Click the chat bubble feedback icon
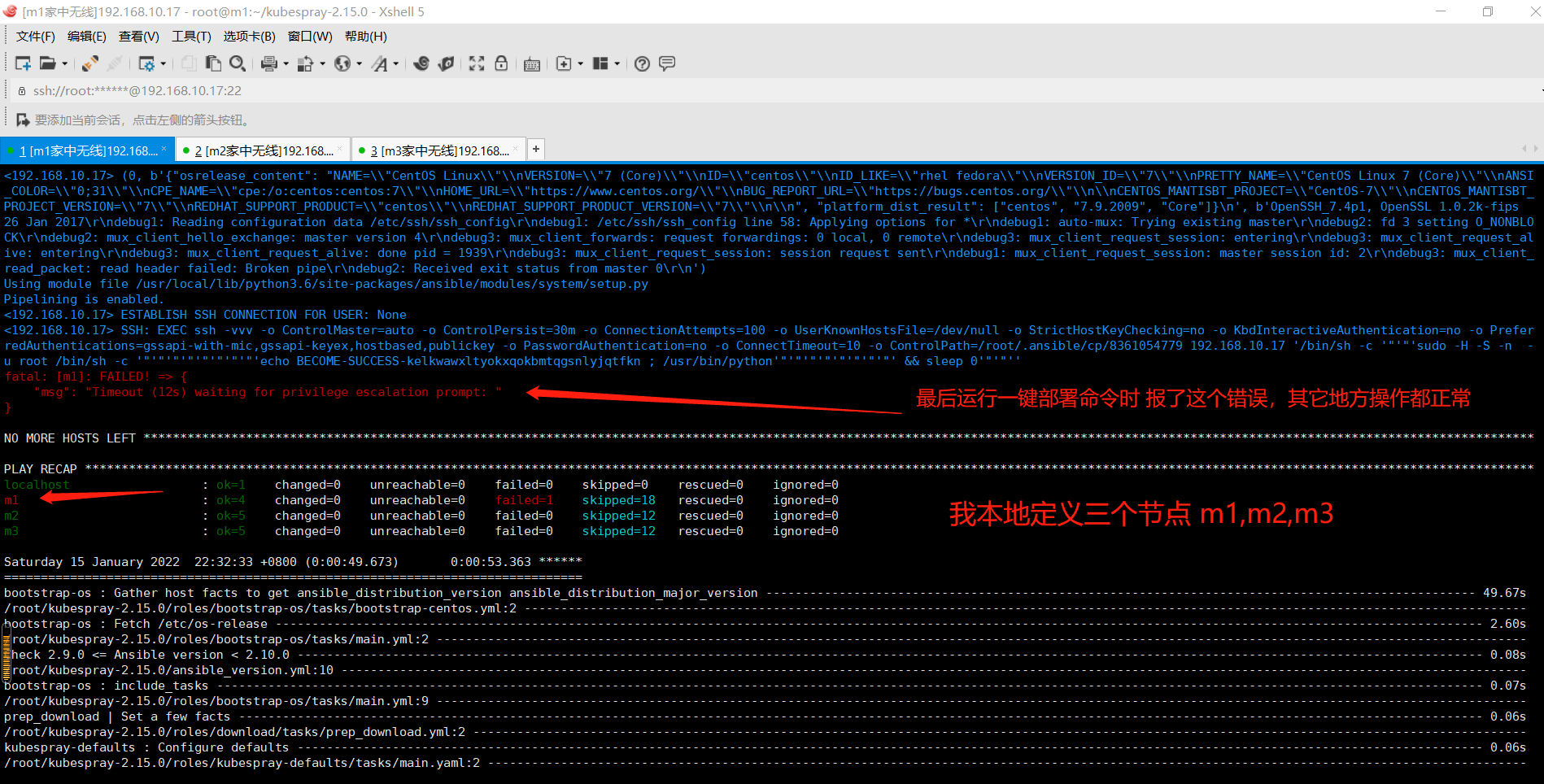1544x784 pixels. click(667, 63)
